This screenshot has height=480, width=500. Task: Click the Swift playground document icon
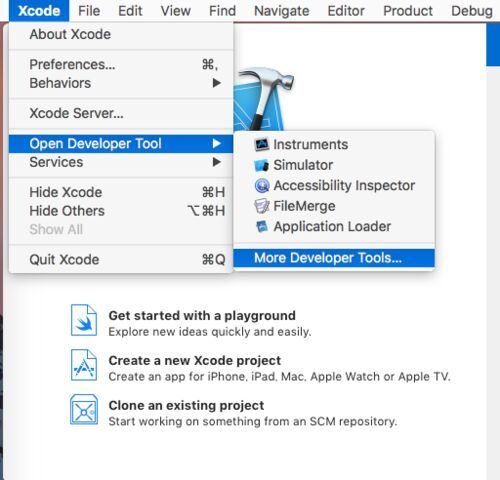[x=84, y=320]
